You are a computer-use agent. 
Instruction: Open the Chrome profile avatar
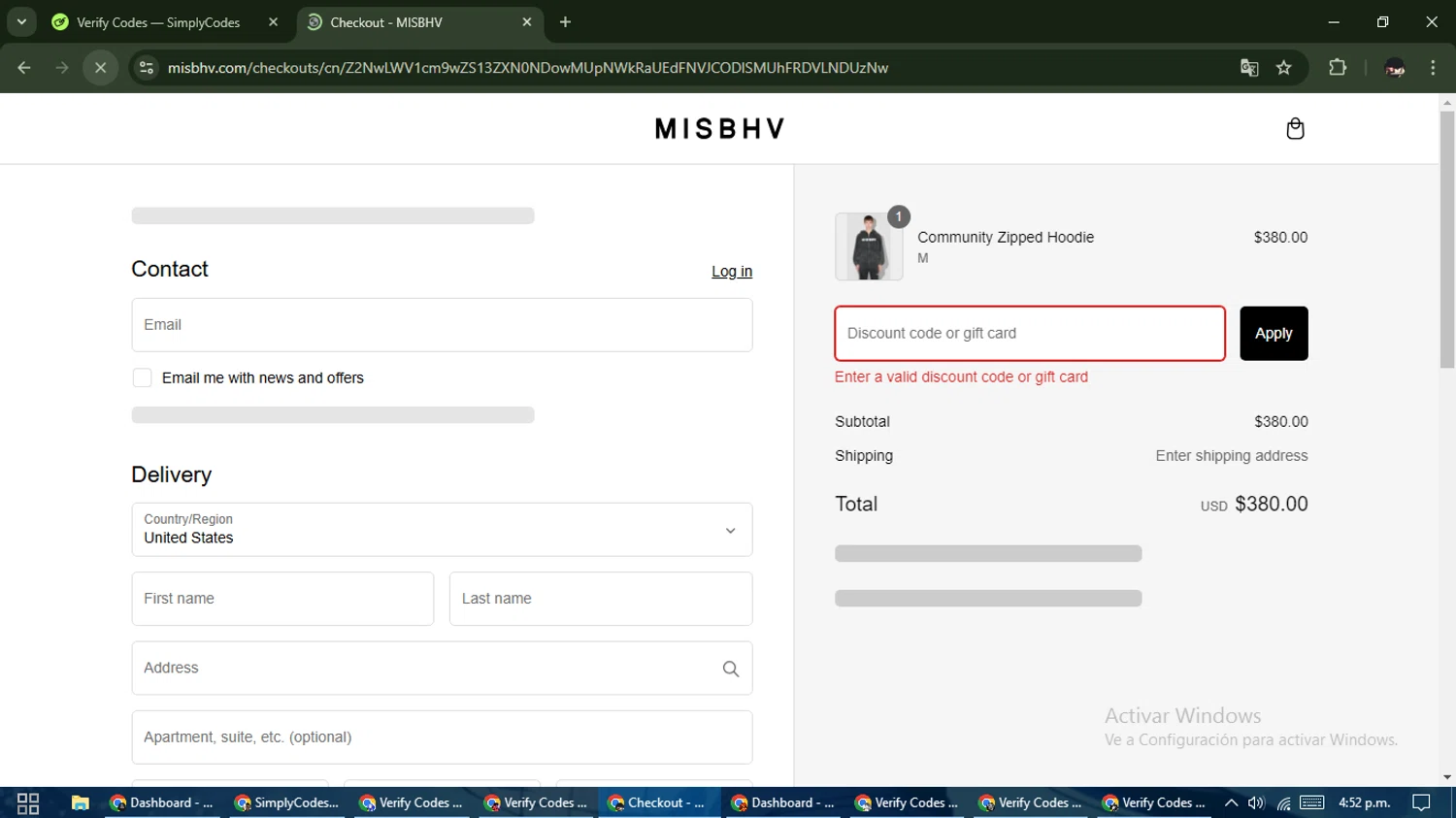point(1395,68)
